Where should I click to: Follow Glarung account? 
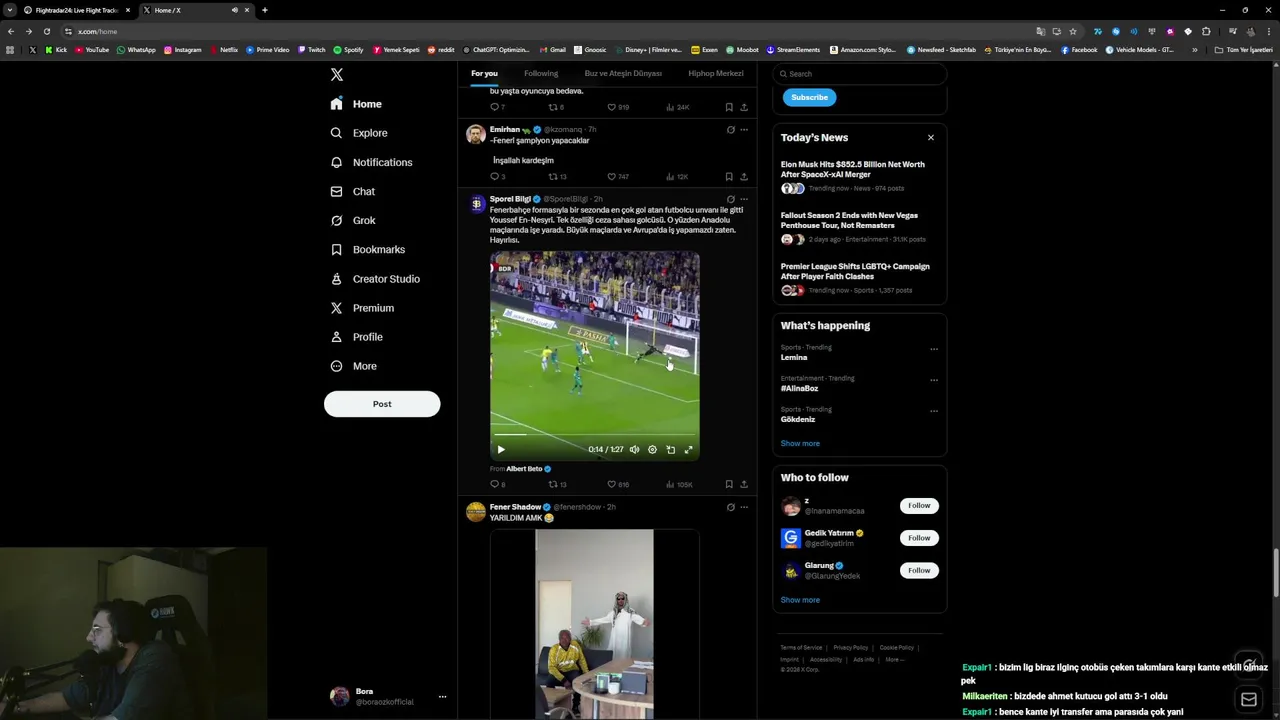click(x=919, y=570)
